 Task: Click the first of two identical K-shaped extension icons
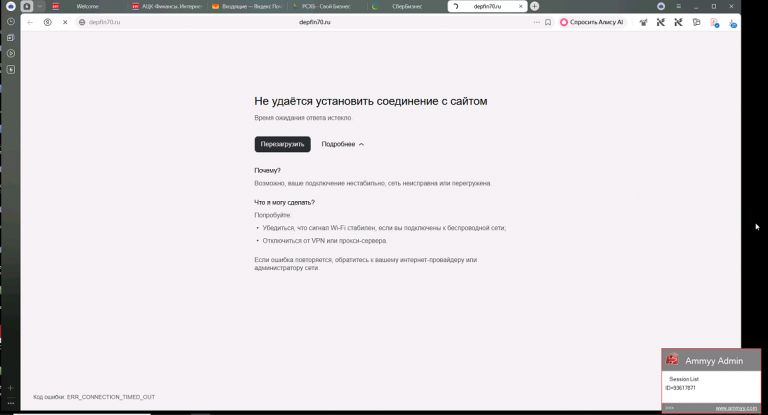661,22
